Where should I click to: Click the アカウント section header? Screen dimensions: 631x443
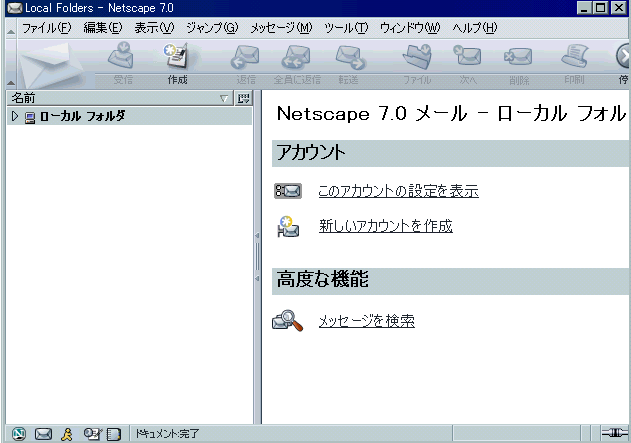pyautogui.click(x=450, y=153)
